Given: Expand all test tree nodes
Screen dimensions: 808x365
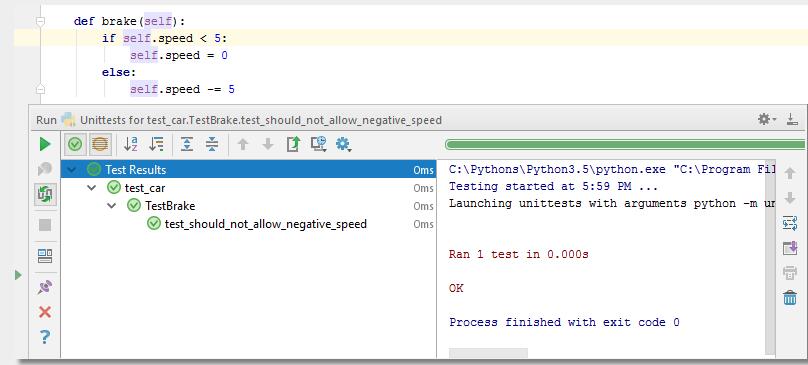Looking at the screenshot, I should 187,144.
